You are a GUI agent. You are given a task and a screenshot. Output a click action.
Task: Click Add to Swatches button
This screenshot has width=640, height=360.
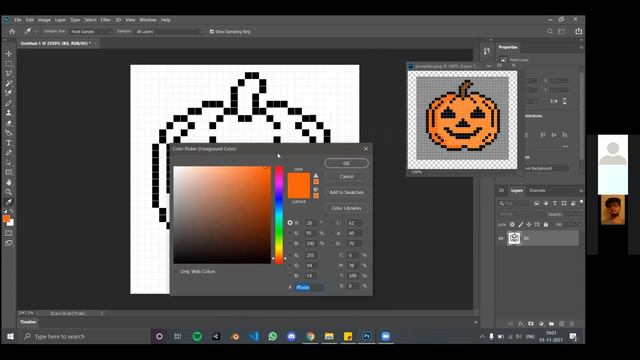point(347,192)
